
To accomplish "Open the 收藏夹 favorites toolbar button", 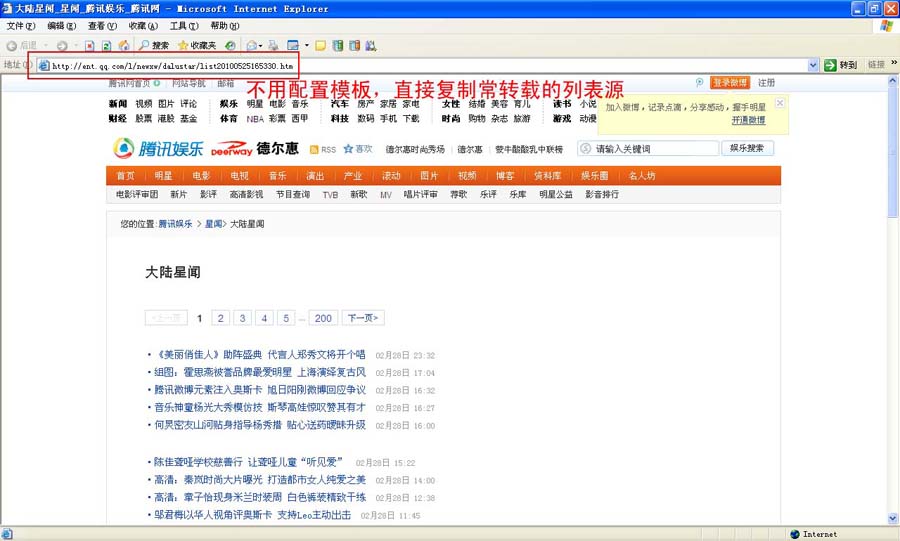I will pyautogui.click(x=197, y=45).
